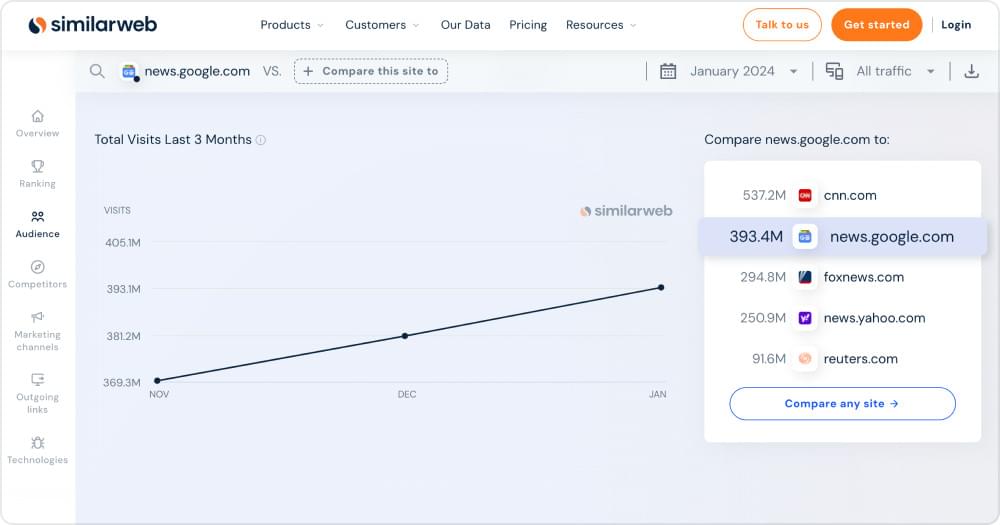The height and width of the screenshot is (525, 1000).
Task: Select cnn.com in comparison list
Action: click(849, 195)
